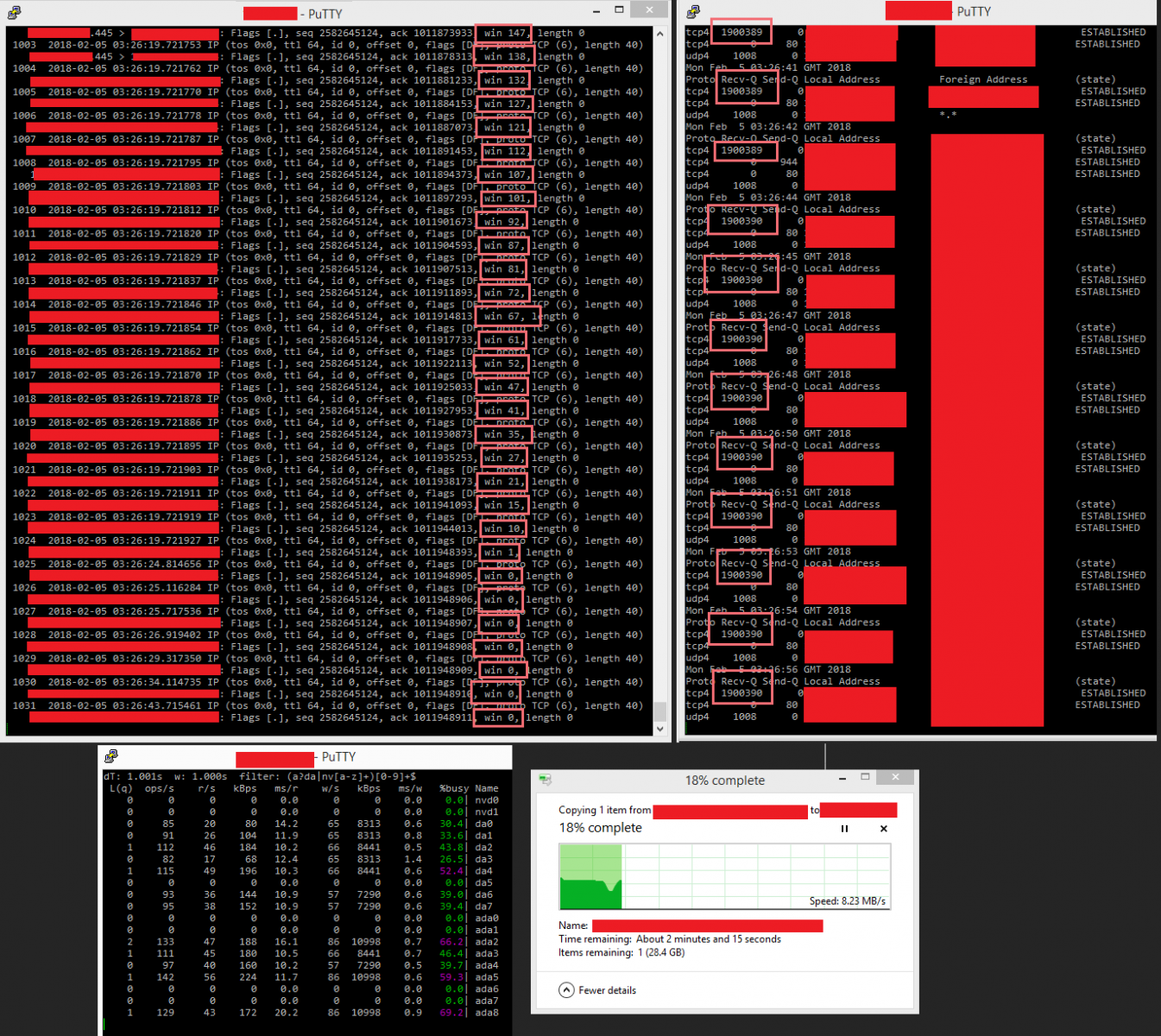Click the green transfer speed graph

coord(590,877)
